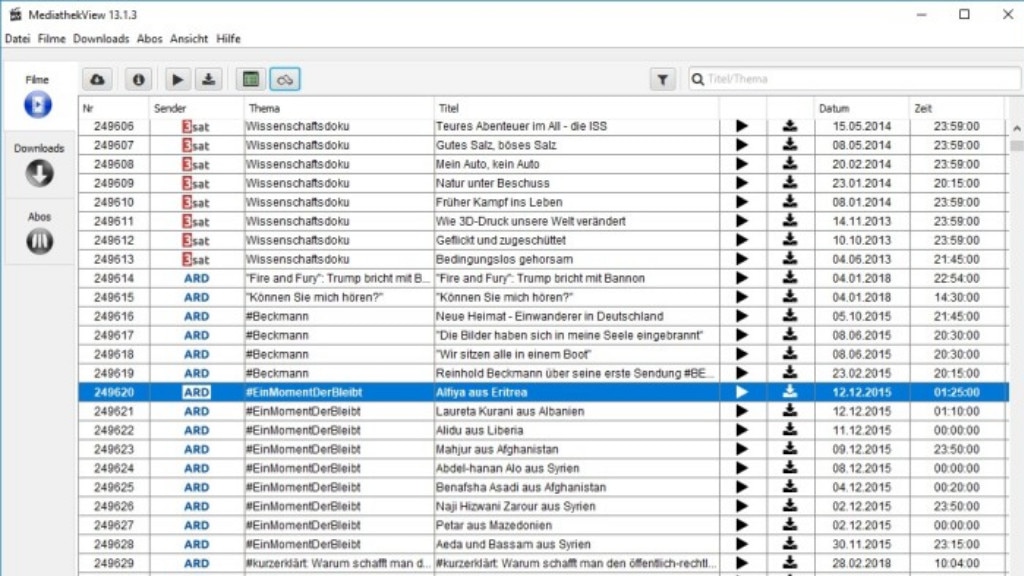Sort by the Sender column header
Image resolution: width=1024 pixels, height=576 pixels.
point(197,108)
